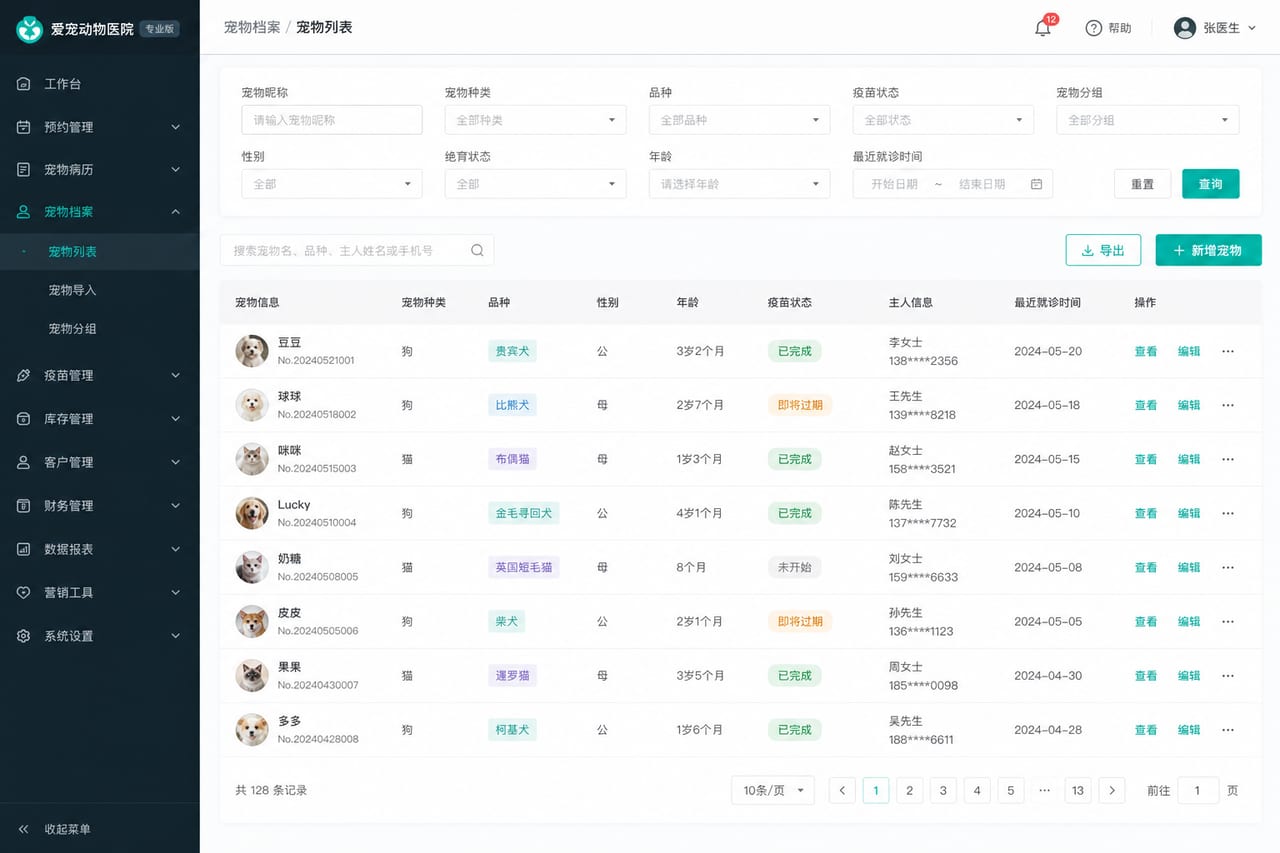Click Dr. Zhang's user avatar icon

click(1185, 28)
